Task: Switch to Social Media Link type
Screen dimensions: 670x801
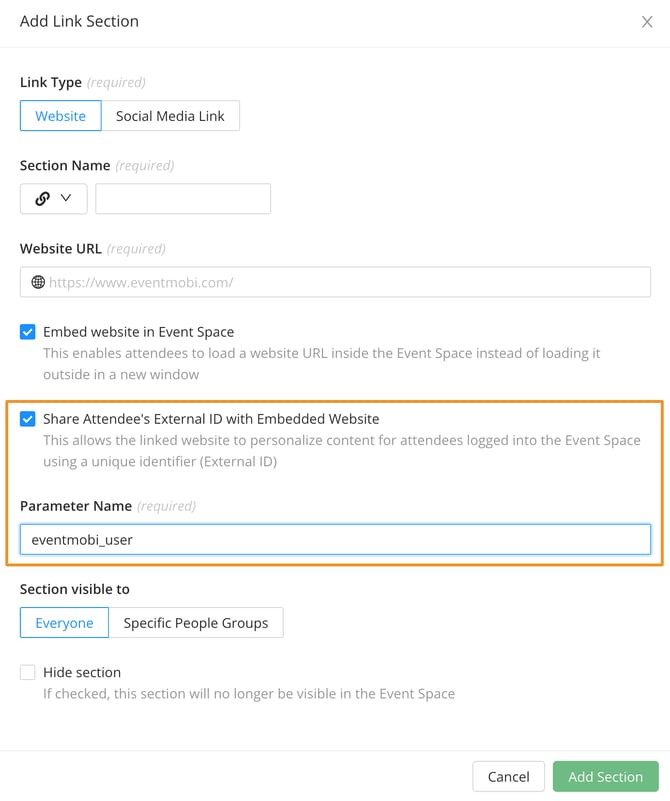Action: (x=170, y=116)
